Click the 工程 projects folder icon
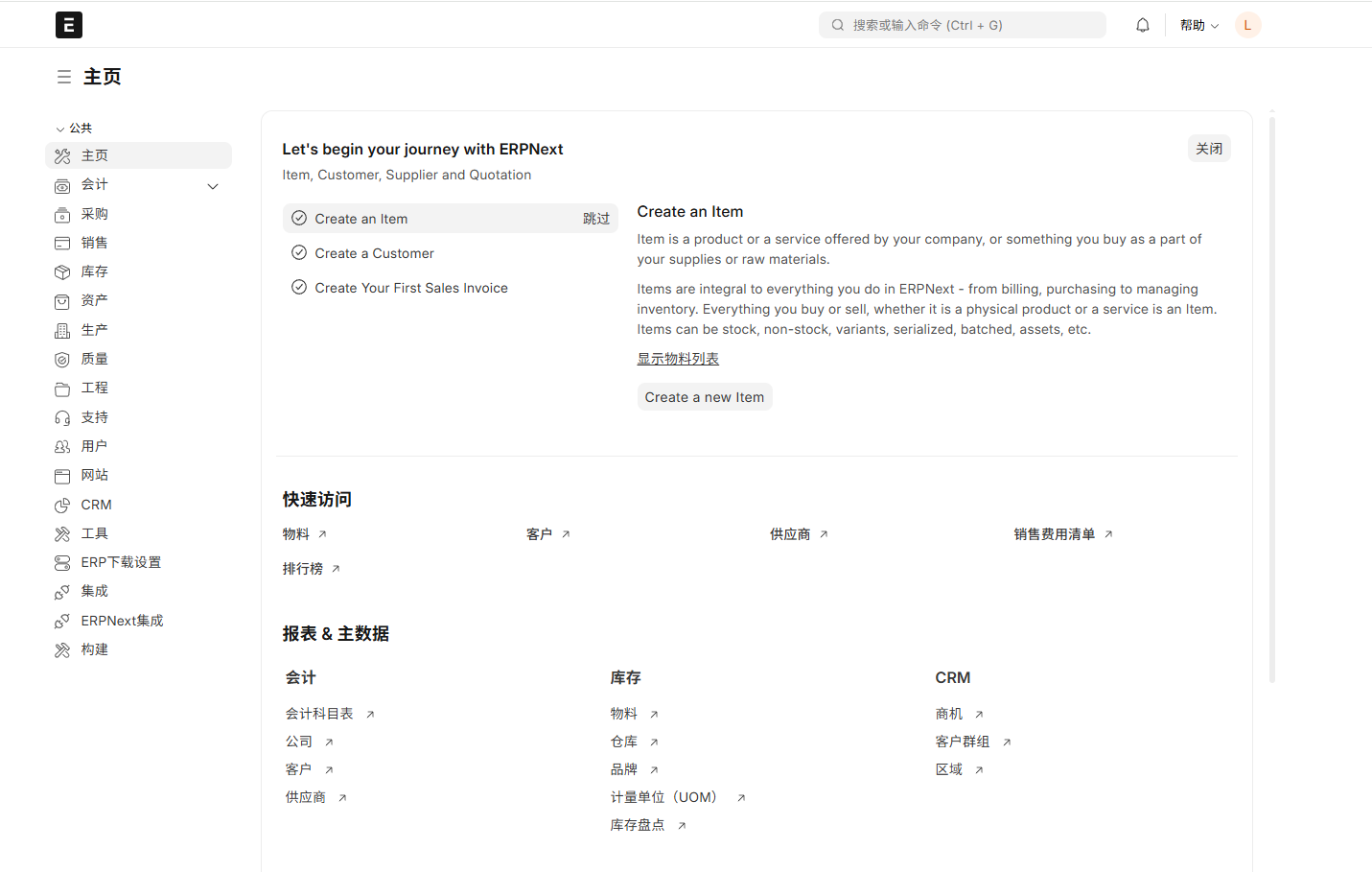1372x872 pixels. click(62, 389)
